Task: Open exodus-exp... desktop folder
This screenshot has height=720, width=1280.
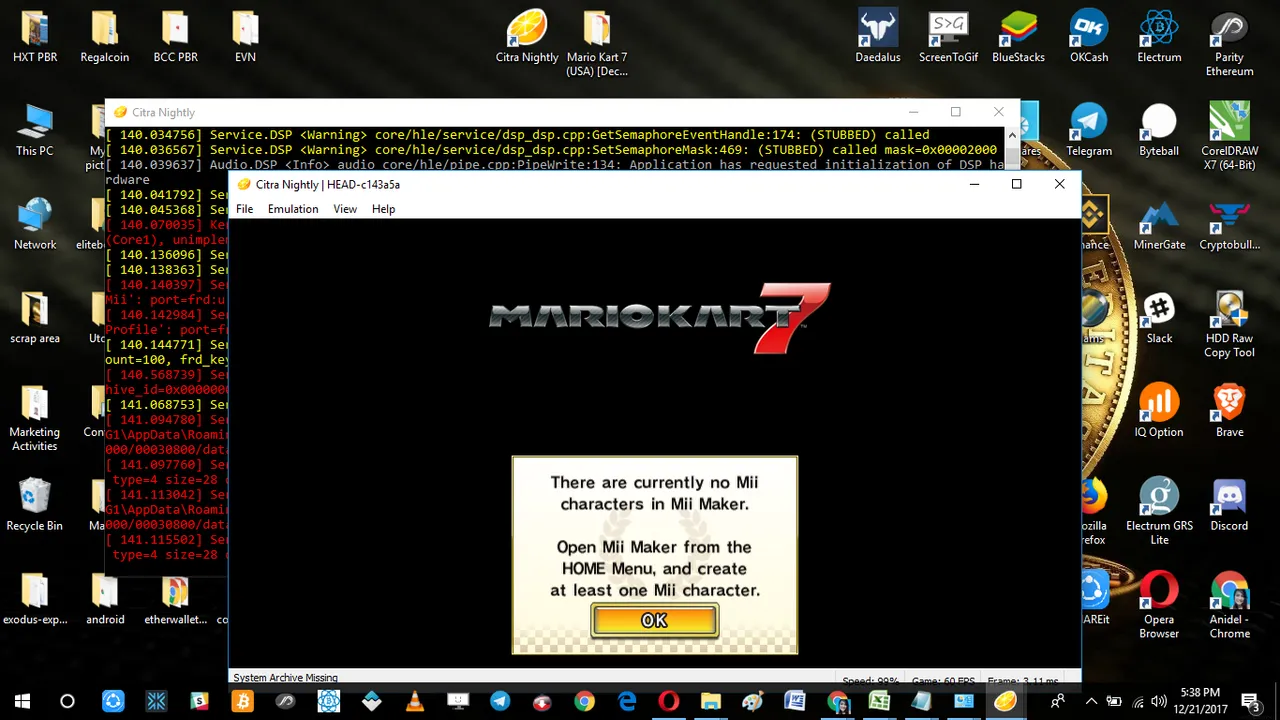Action: pos(35,599)
